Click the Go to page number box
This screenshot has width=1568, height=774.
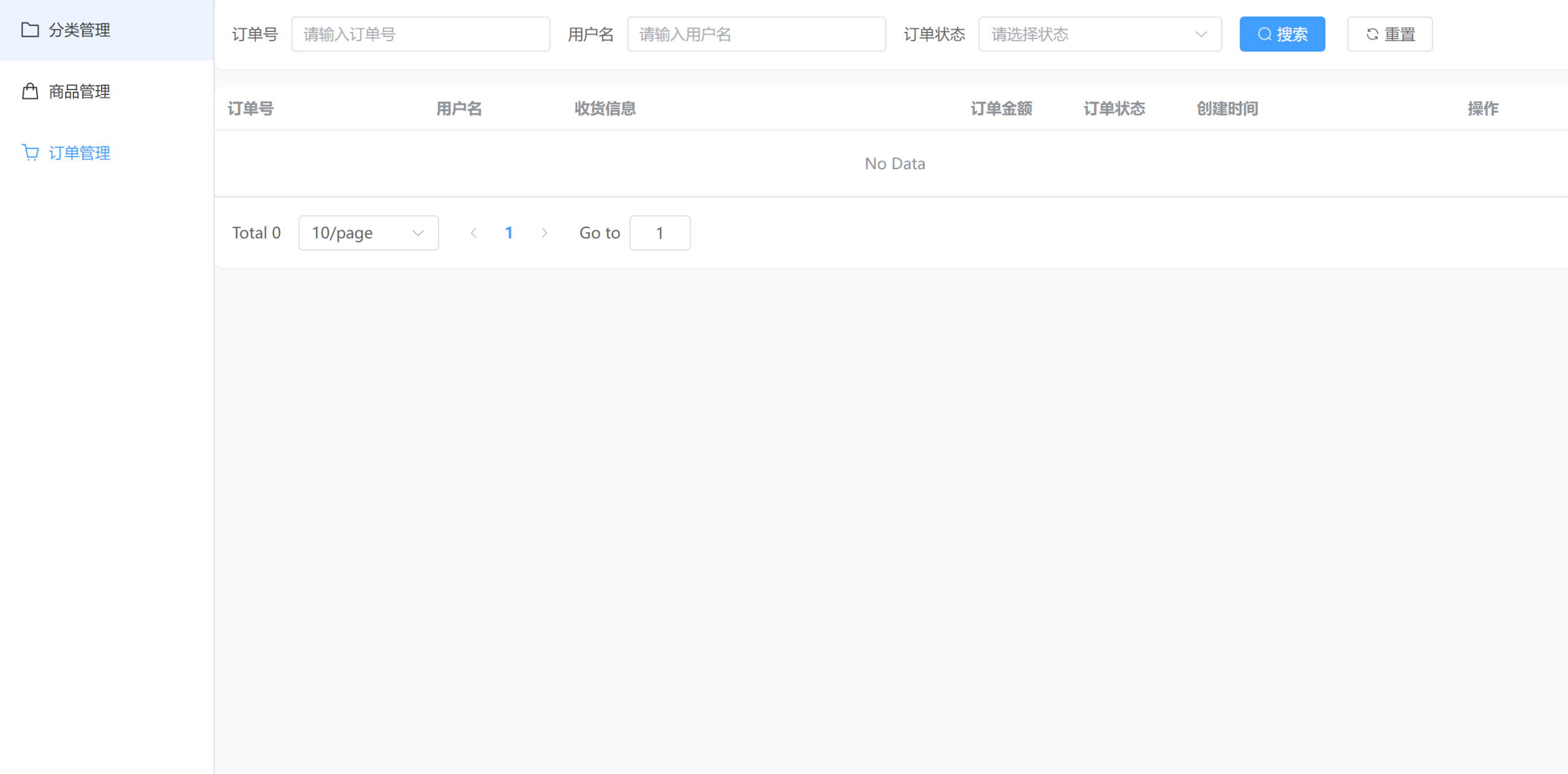[660, 233]
